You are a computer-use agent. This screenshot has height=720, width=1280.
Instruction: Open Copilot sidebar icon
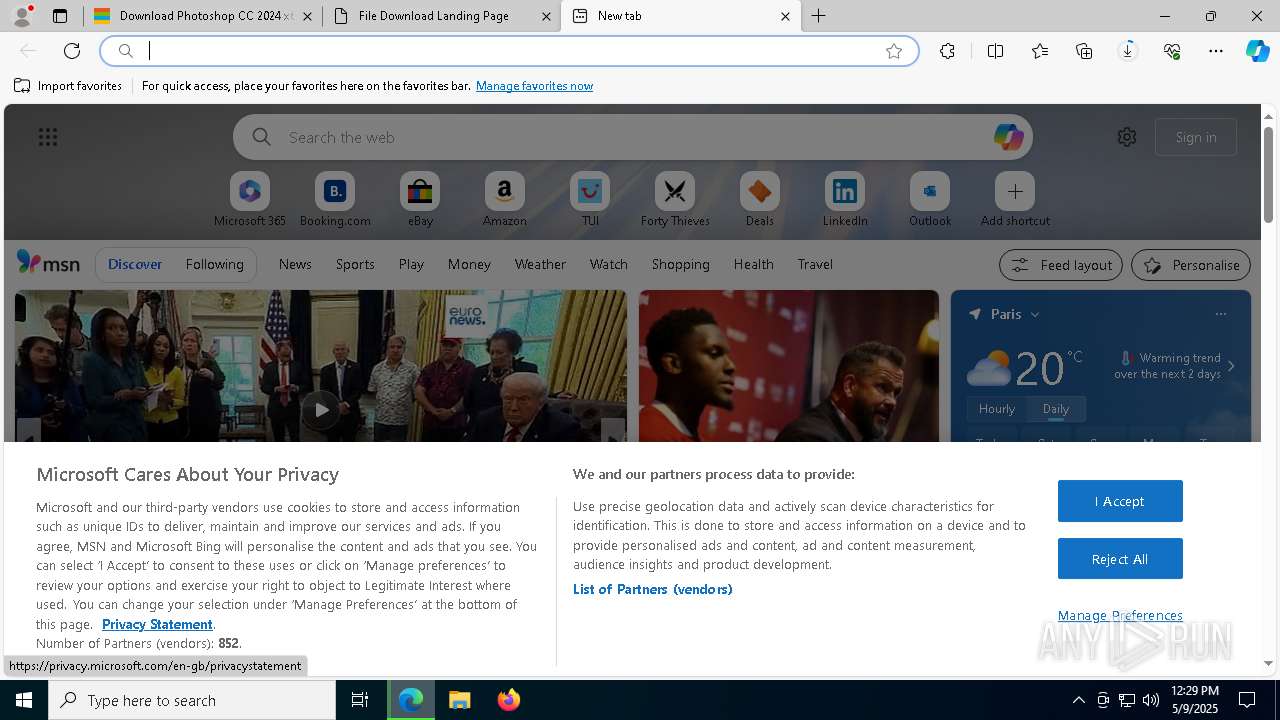click(x=1257, y=51)
